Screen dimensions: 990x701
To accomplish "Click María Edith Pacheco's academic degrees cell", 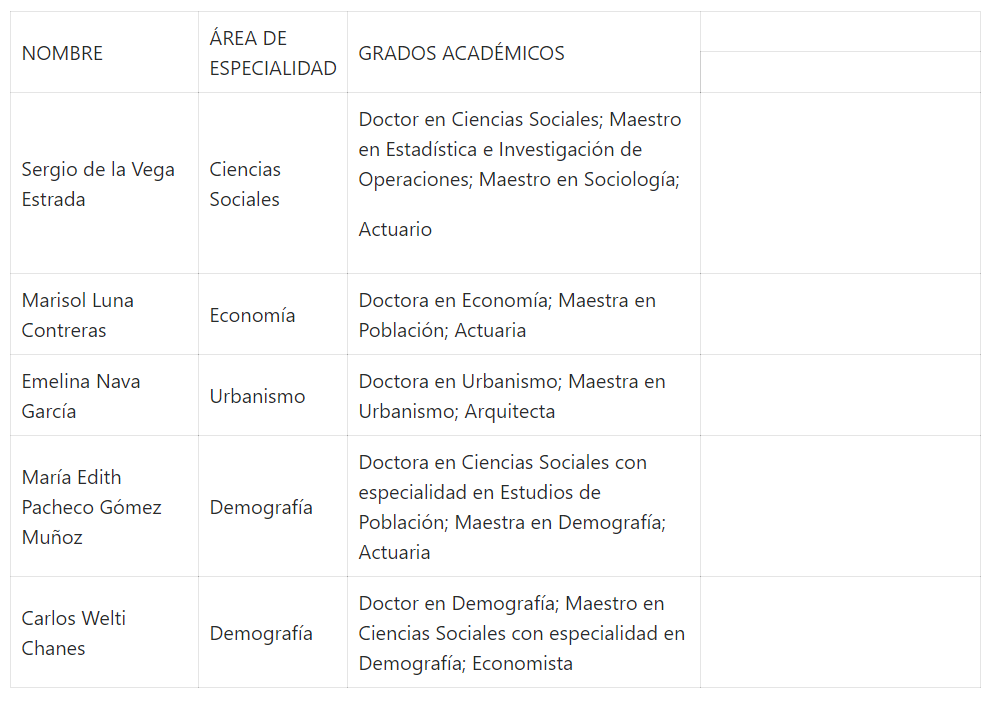I will [x=511, y=507].
